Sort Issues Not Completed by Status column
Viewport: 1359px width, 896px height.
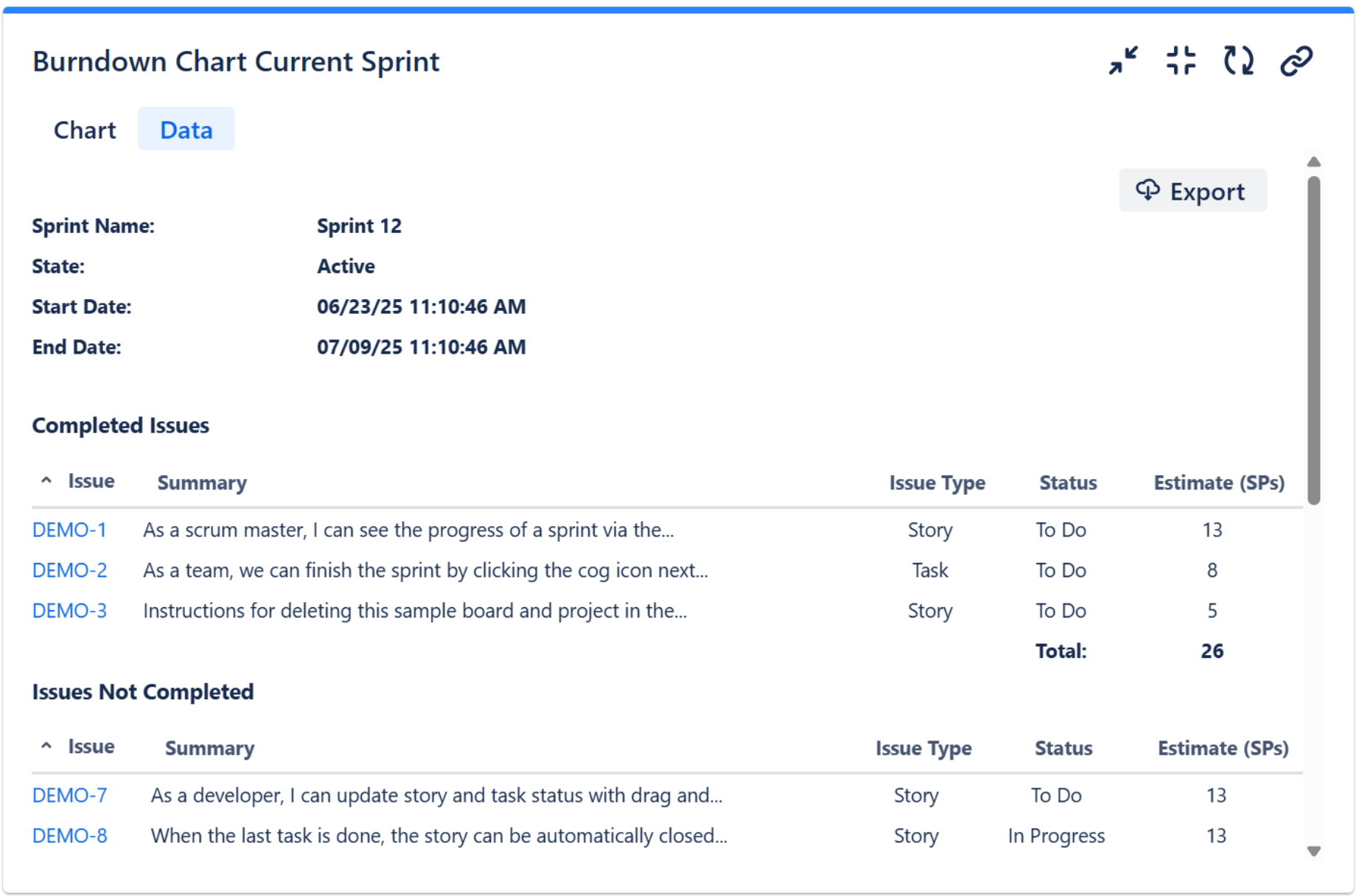click(x=1063, y=748)
